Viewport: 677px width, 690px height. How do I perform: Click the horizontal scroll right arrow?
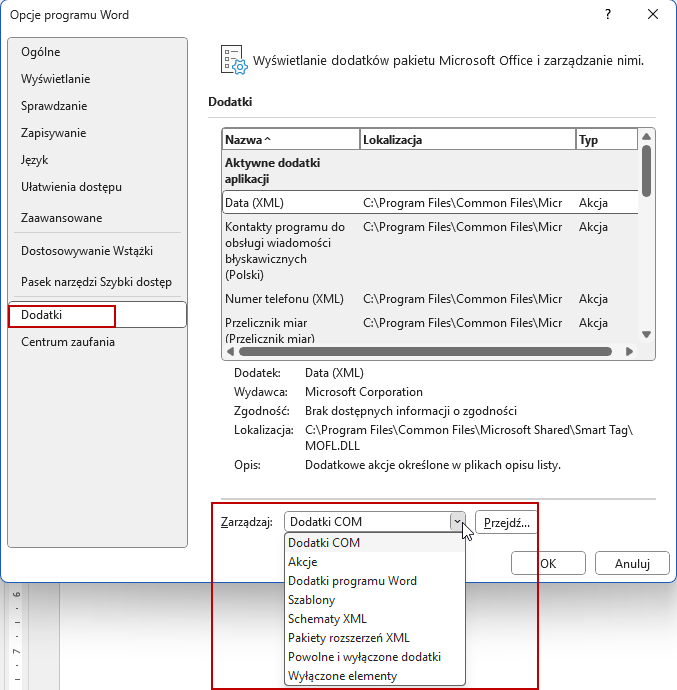[x=629, y=351]
